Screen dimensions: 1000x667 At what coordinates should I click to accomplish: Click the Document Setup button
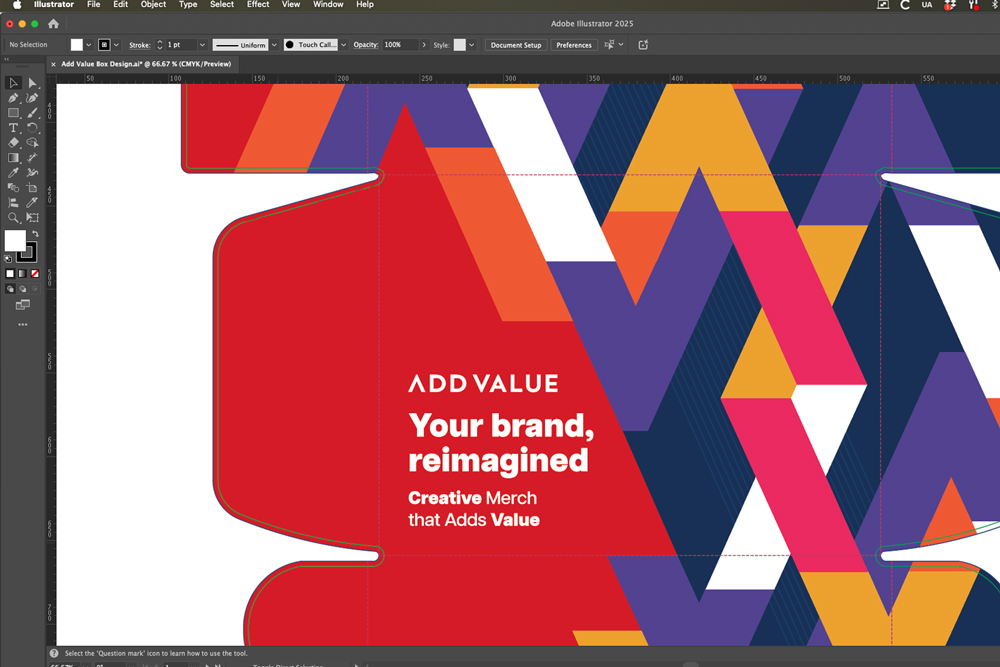point(516,45)
